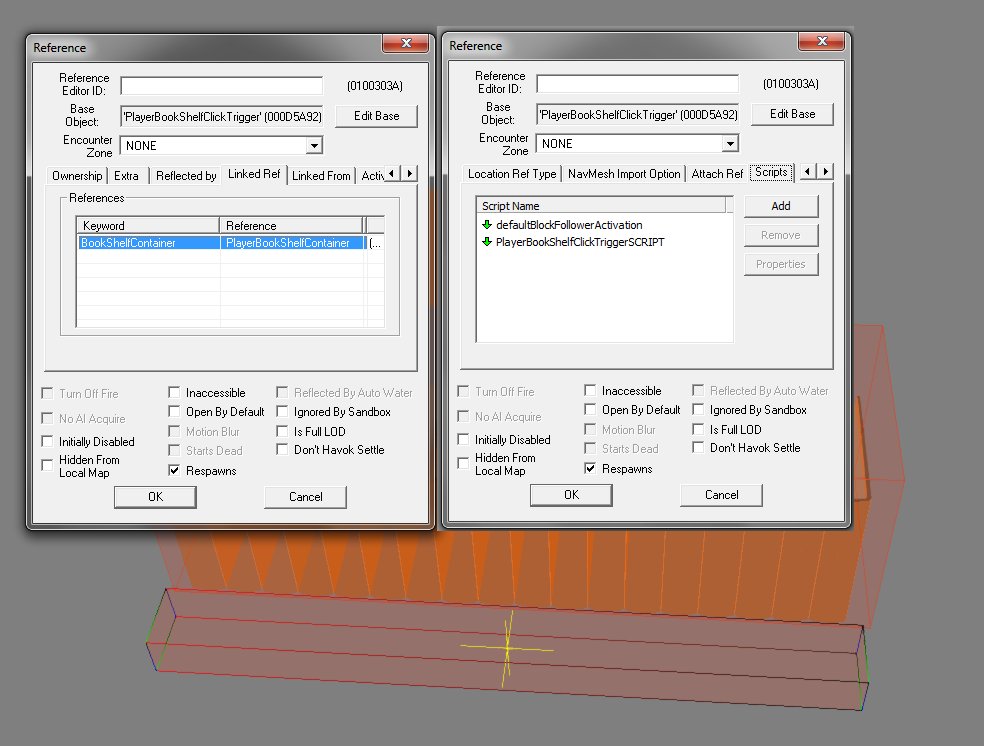Image resolution: width=984 pixels, height=746 pixels.
Task: Enable Is Full LOD in left window
Action: [282, 431]
